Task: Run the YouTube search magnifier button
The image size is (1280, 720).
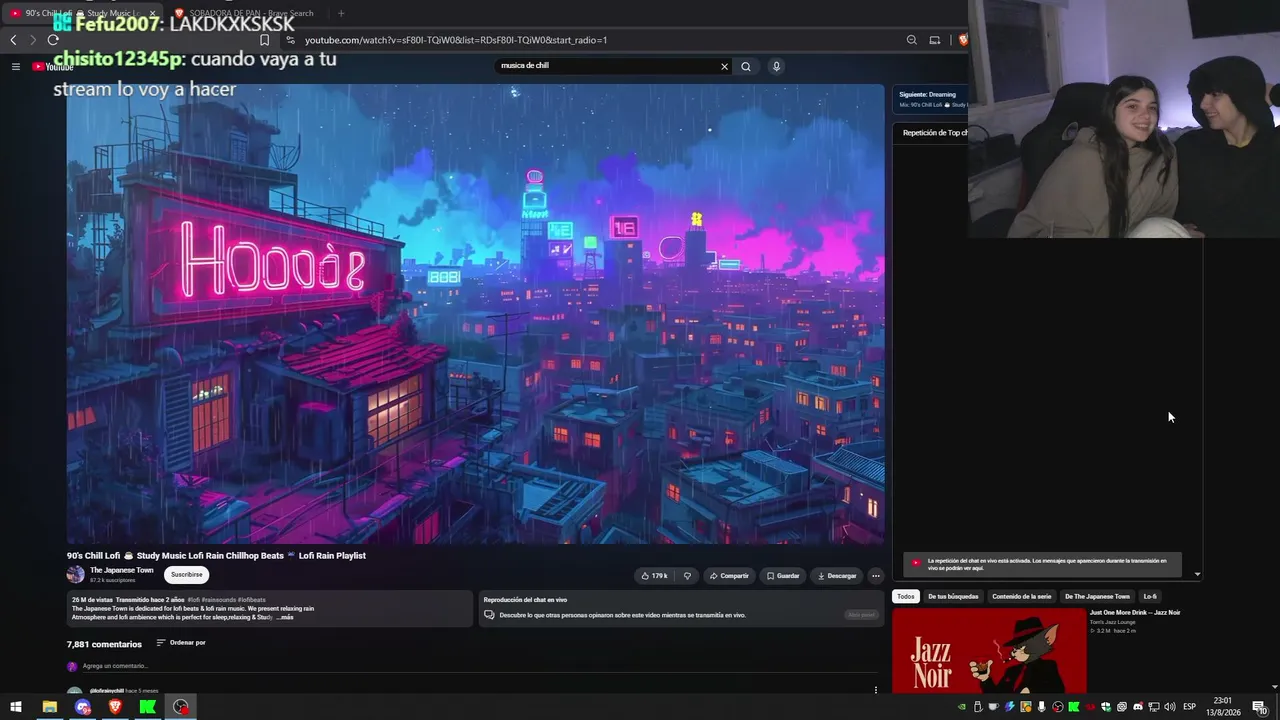Action: (745, 66)
